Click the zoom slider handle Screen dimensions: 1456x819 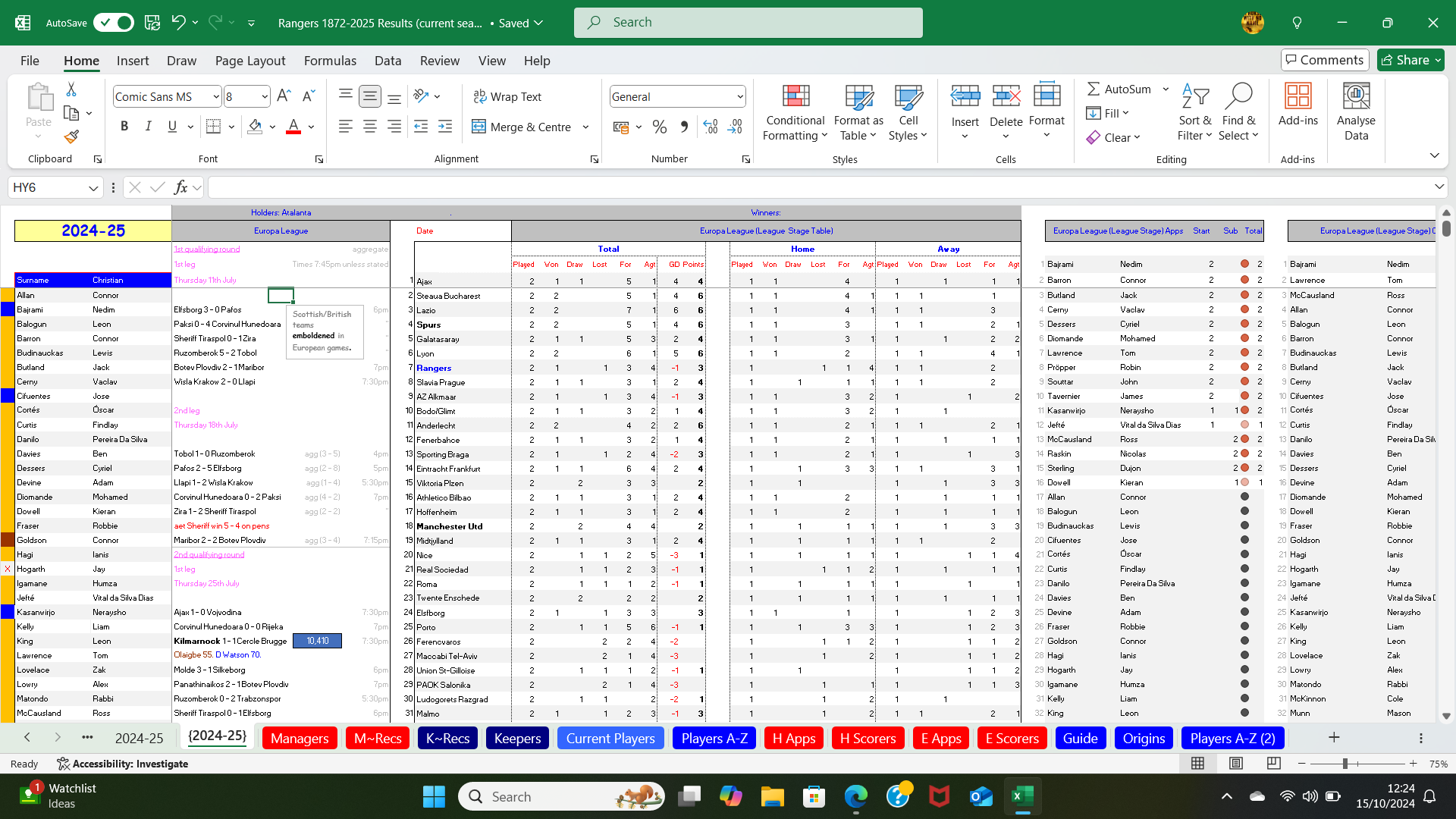[1345, 764]
